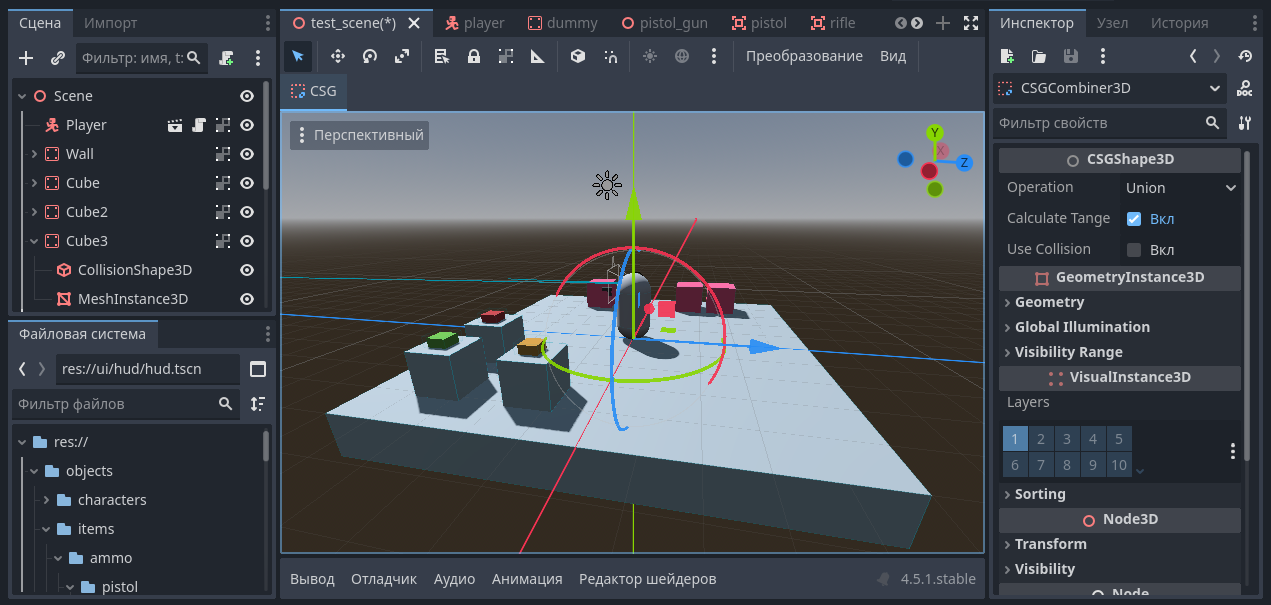The width and height of the screenshot is (1271, 605).
Task: Enable render layer 2 in Layers grid
Action: tap(1041, 439)
